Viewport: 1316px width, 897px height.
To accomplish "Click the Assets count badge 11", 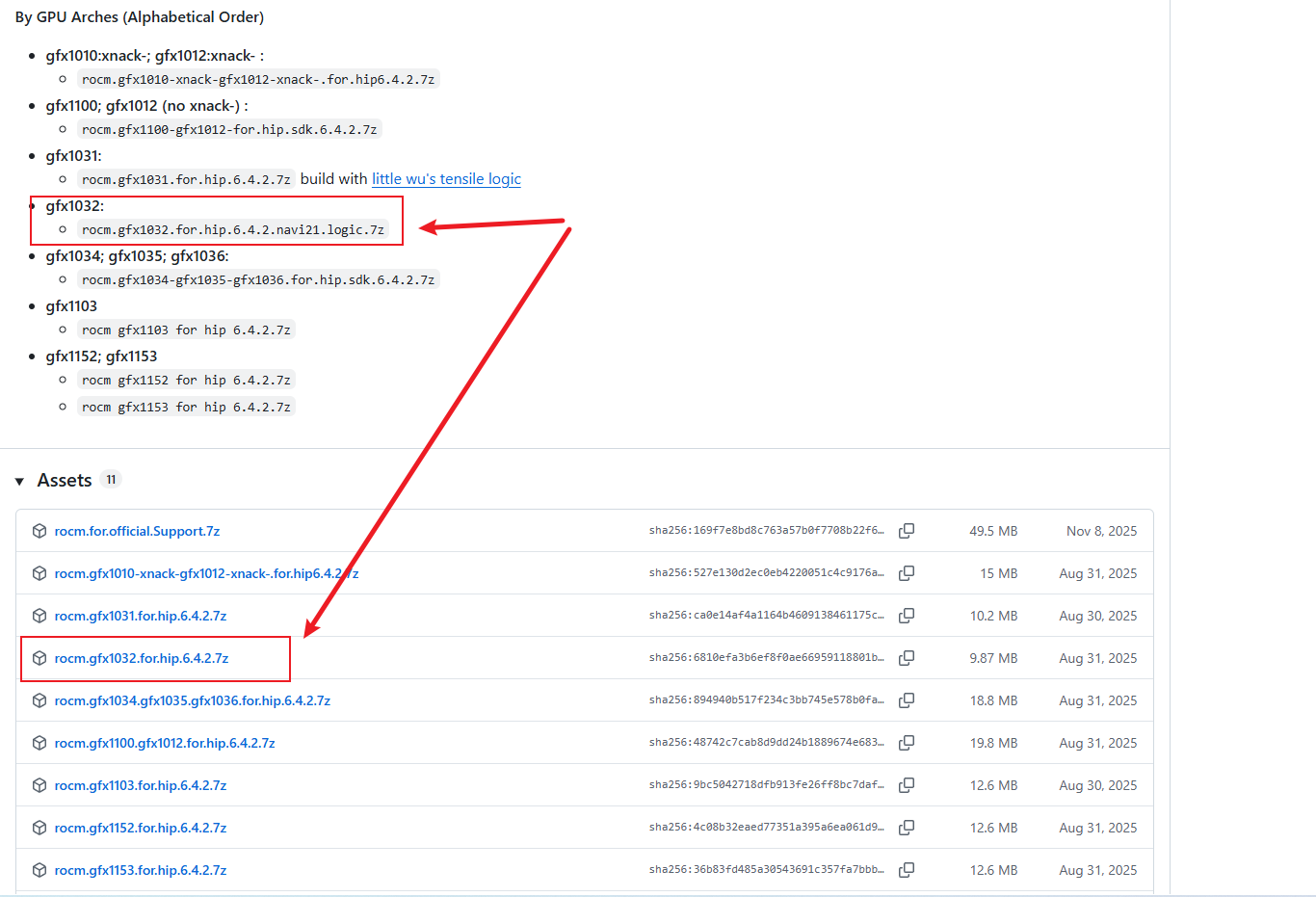I will coord(111,480).
